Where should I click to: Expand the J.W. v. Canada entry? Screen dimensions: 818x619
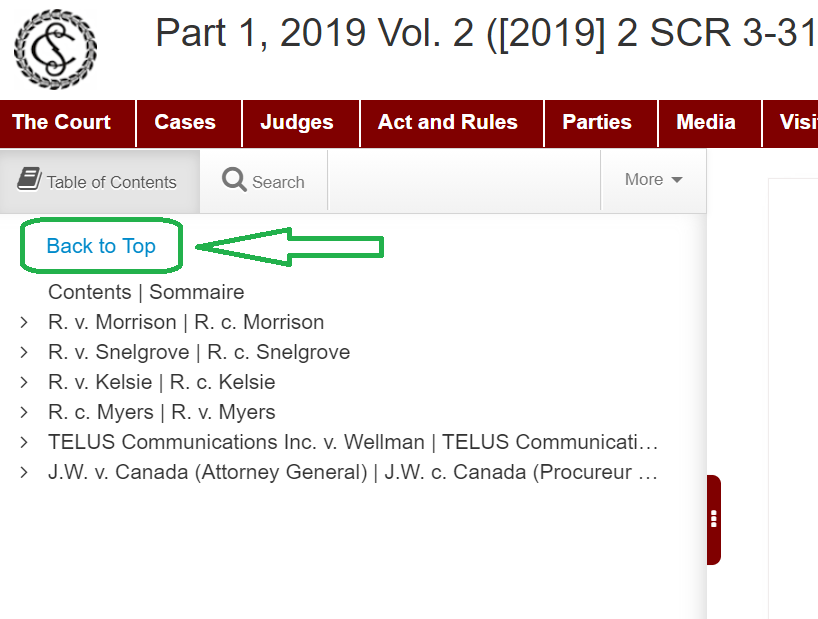[24, 473]
